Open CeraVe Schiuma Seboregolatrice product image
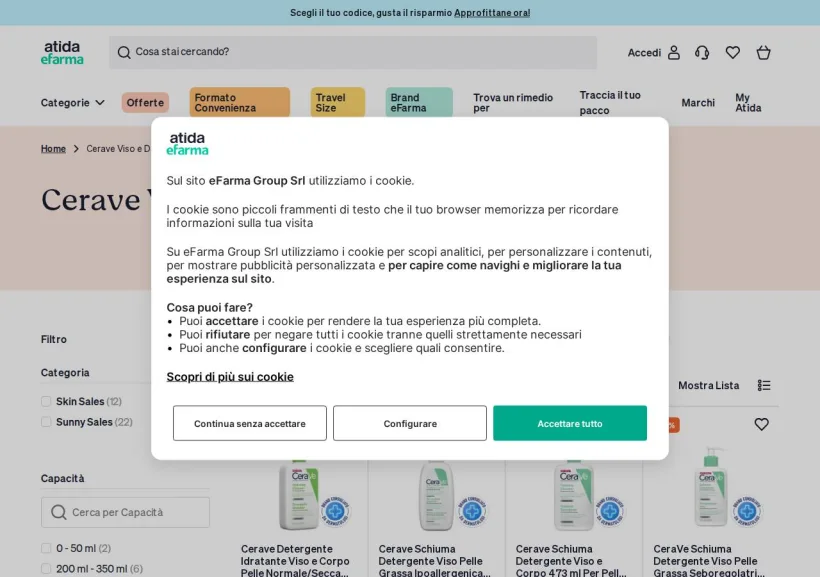 click(x=711, y=487)
